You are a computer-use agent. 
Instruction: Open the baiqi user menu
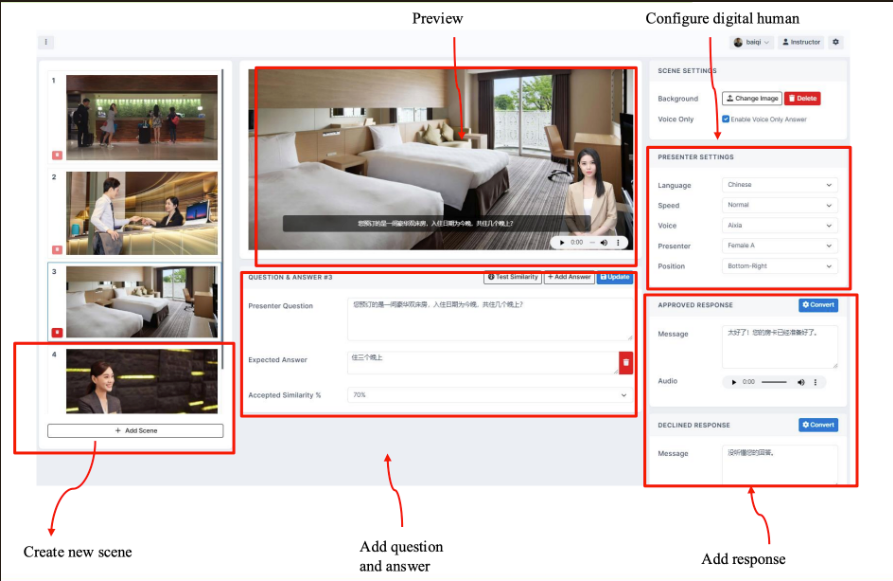click(x=752, y=42)
